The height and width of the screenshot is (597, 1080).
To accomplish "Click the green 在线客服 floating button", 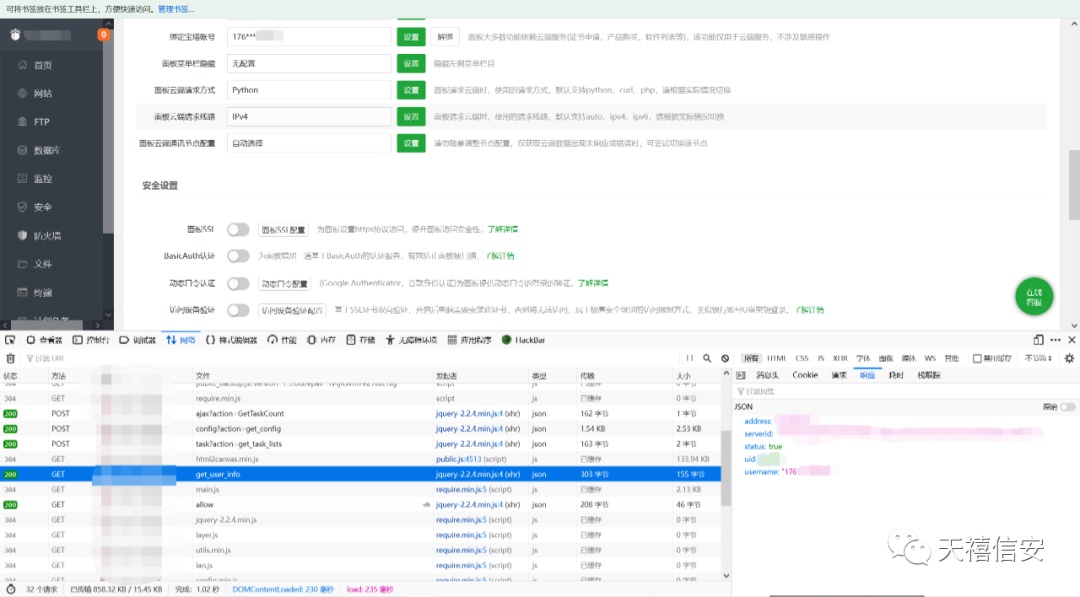I will [x=1034, y=297].
